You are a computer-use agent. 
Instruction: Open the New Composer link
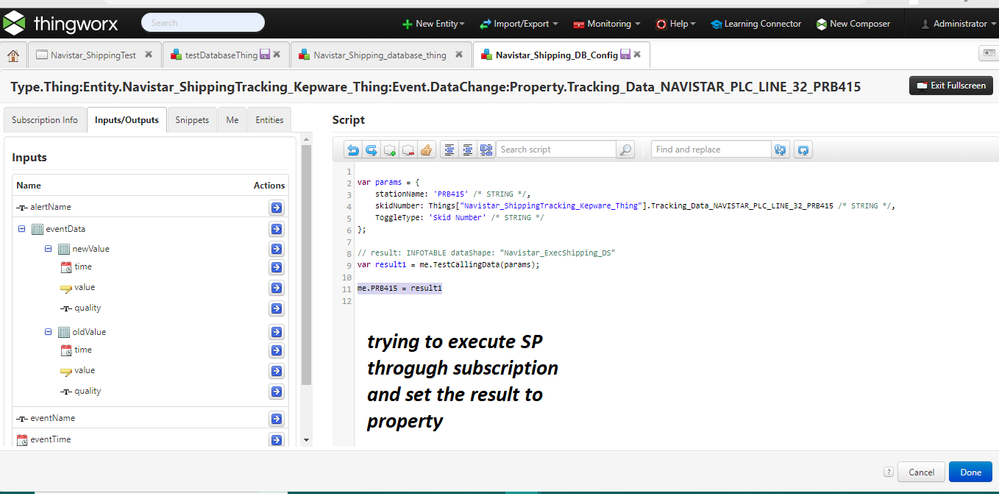click(853, 24)
